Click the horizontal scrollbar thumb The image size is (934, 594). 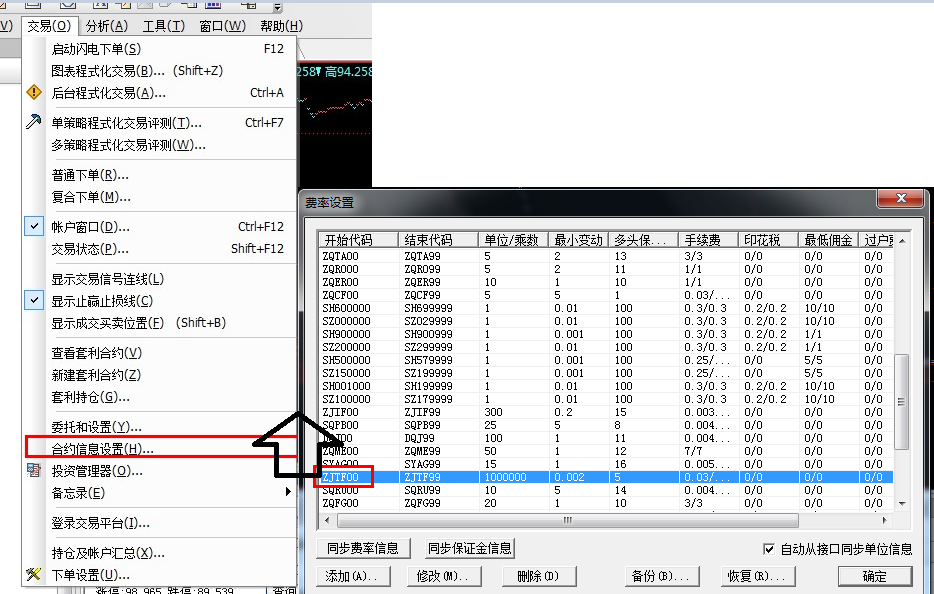(x=568, y=520)
